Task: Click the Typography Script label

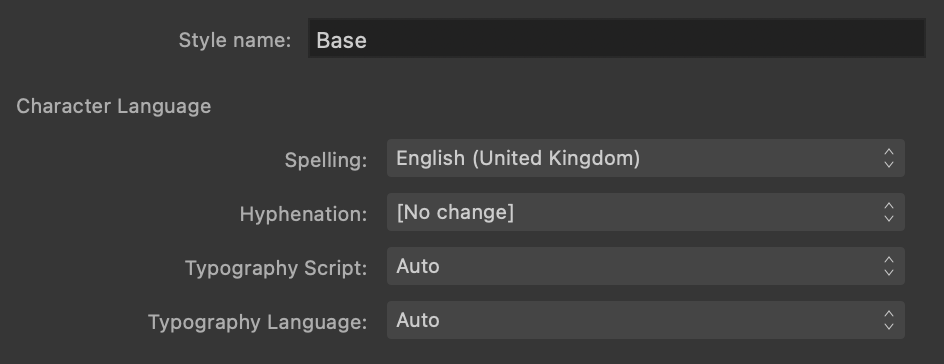Action: pos(276,268)
